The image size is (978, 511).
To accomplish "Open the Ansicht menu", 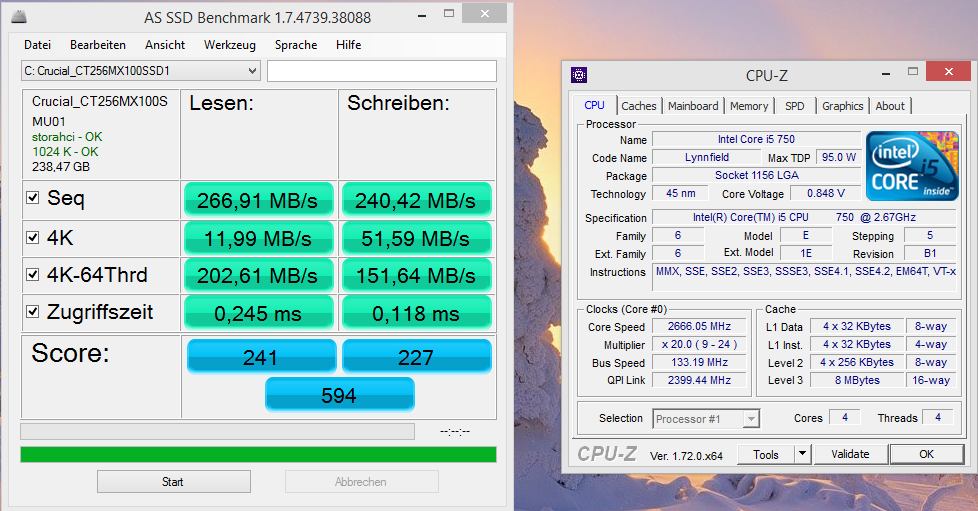I will [x=165, y=45].
